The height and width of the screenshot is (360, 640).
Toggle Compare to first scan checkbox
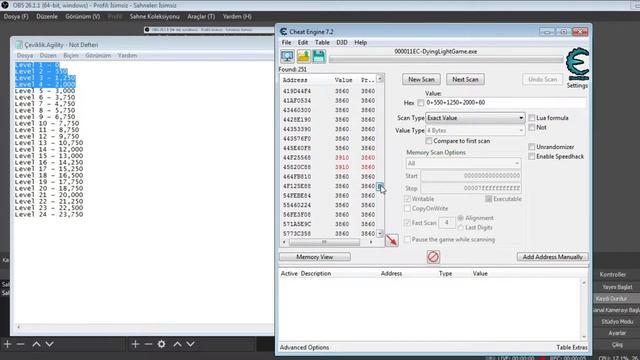[x=429, y=141]
